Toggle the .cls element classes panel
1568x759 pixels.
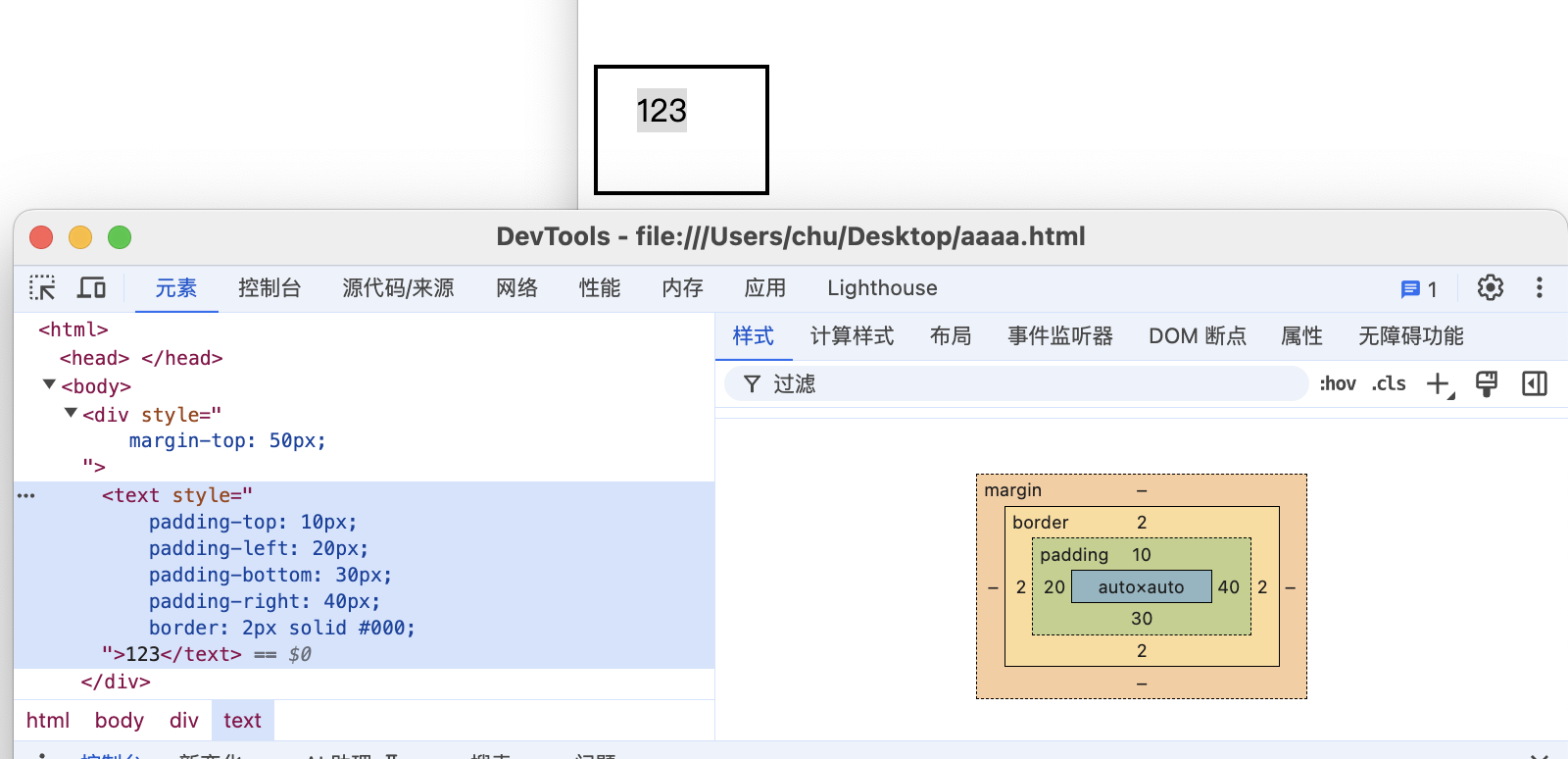pyautogui.click(x=1388, y=384)
